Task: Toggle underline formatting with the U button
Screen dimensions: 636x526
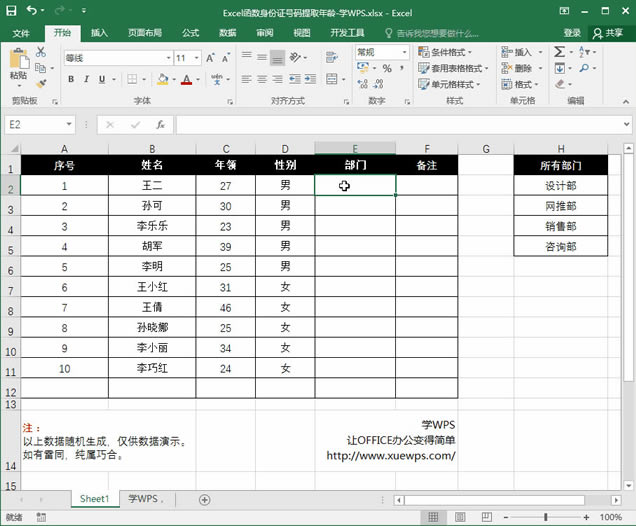Action: click(103, 79)
